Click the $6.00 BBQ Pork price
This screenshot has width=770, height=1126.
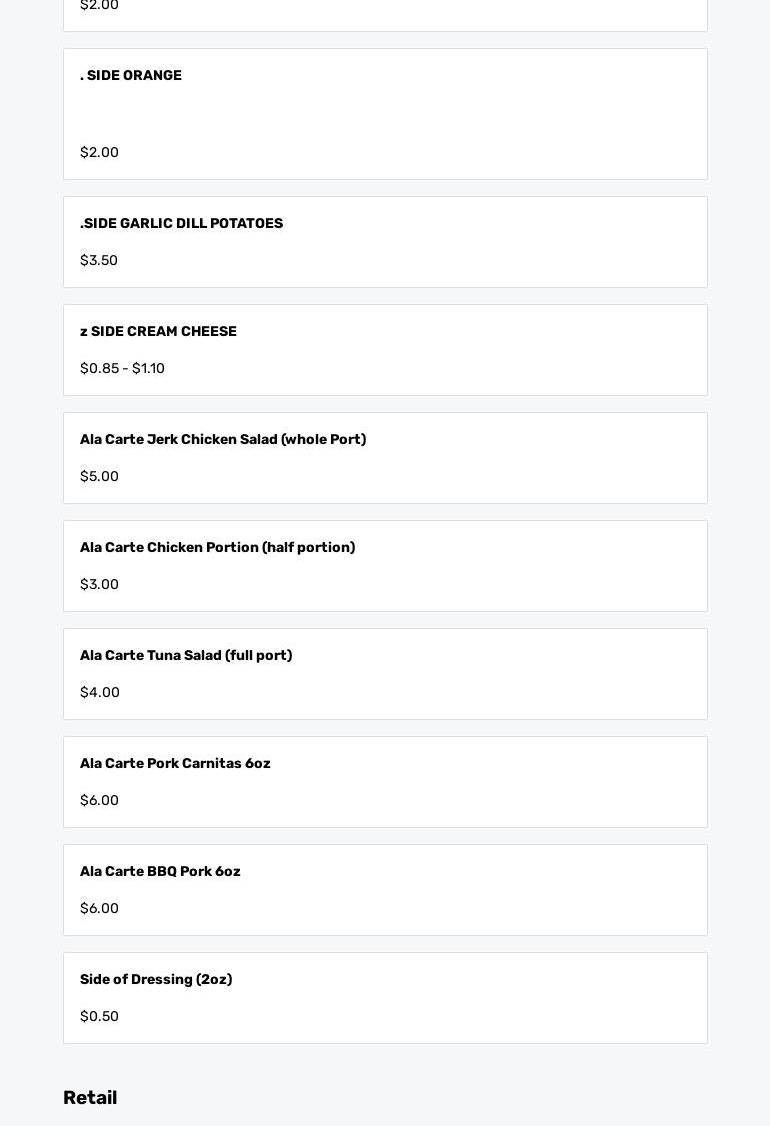[99, 909]
